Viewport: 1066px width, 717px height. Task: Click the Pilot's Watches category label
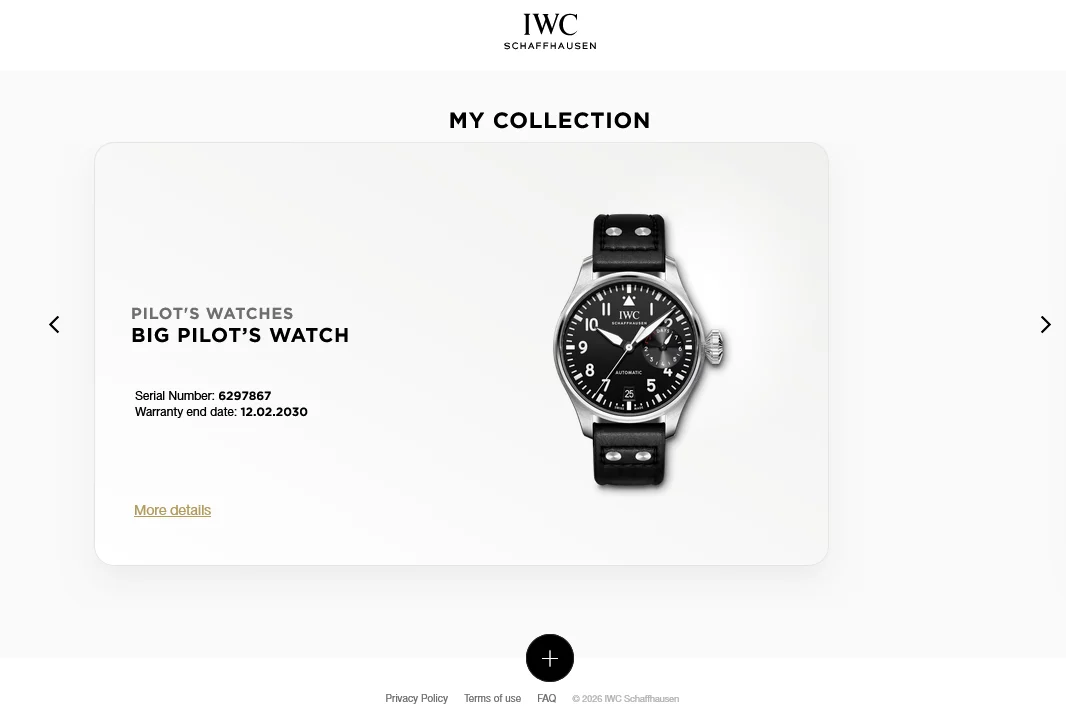(x=212, y=313)
